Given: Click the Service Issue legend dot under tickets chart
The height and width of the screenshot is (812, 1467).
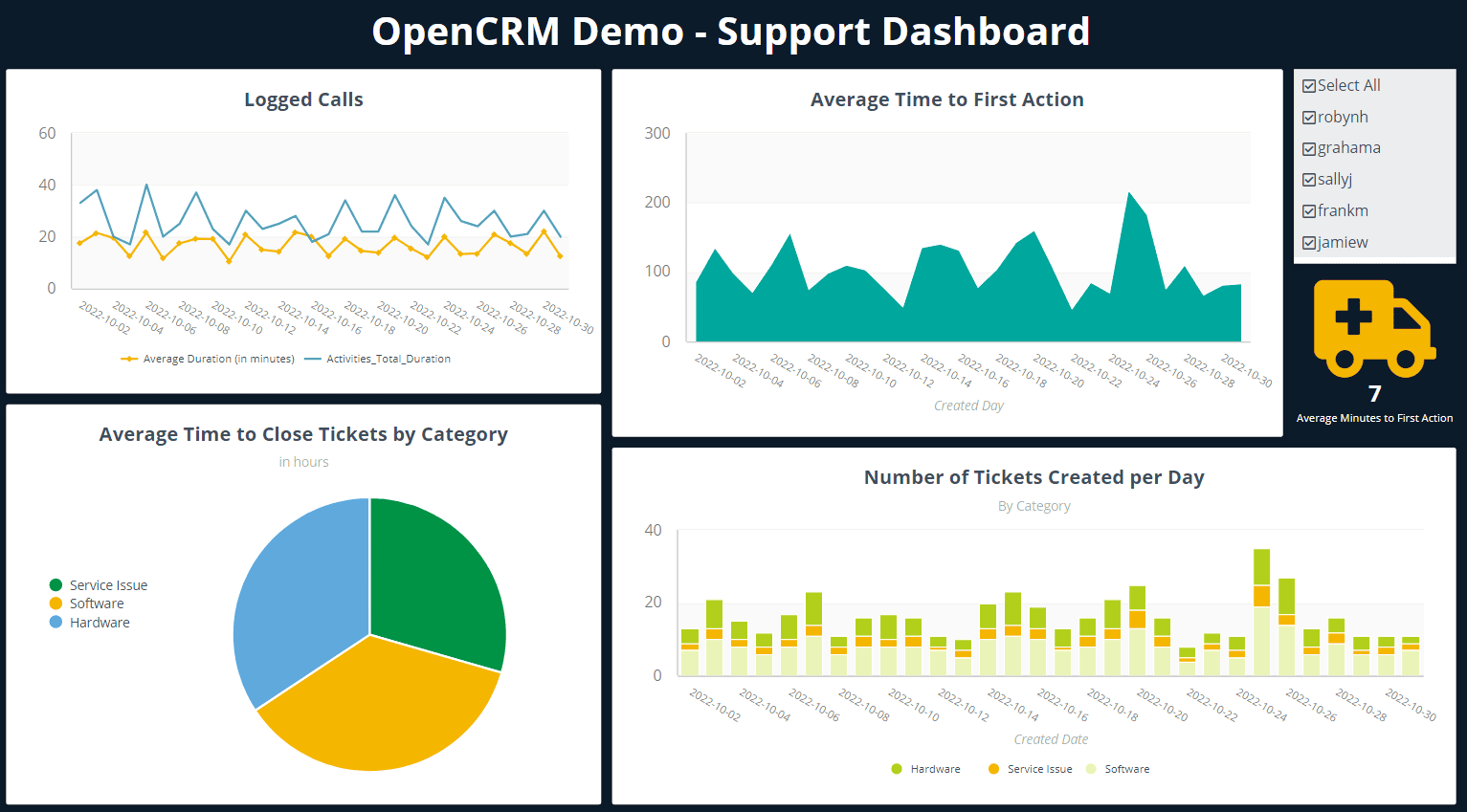Looking at the screenshot, I should 995,768.
